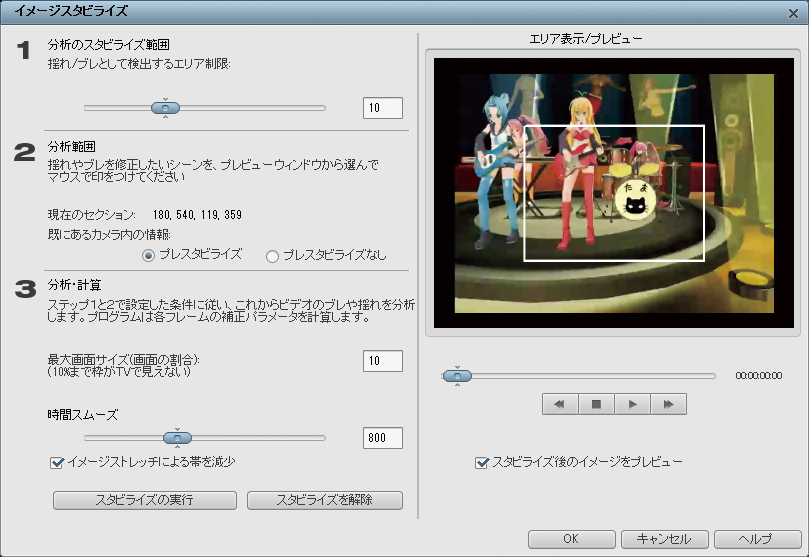The image size is (809, 557).
Task: Toggle スタビライズ後のイメージをプレビュー checkbox
Action: pos(481,463)
